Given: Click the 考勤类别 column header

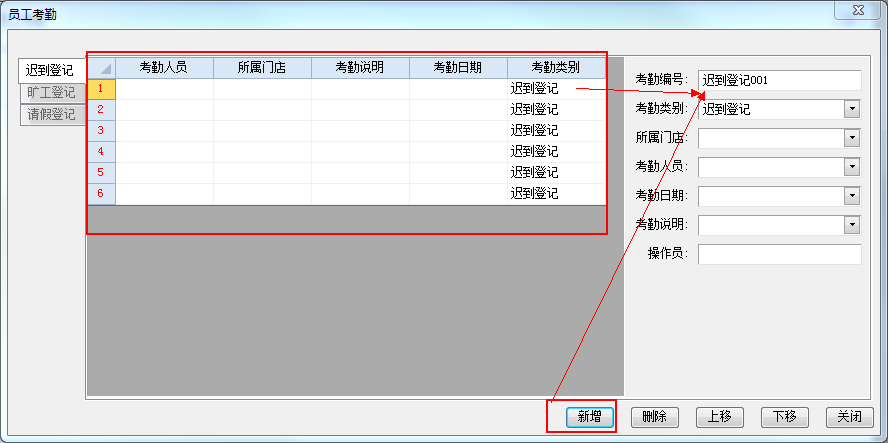Looking at the screenshot, I should click(x=556, y=68).
